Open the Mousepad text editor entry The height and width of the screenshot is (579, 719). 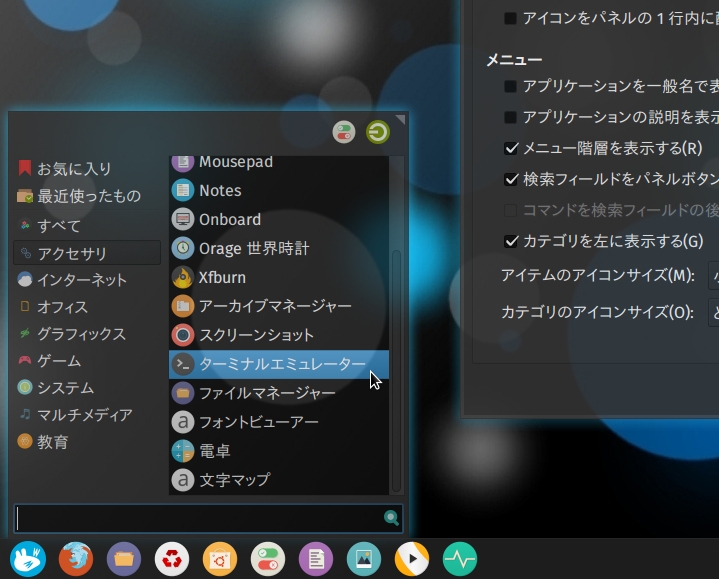tap(279, 163)
